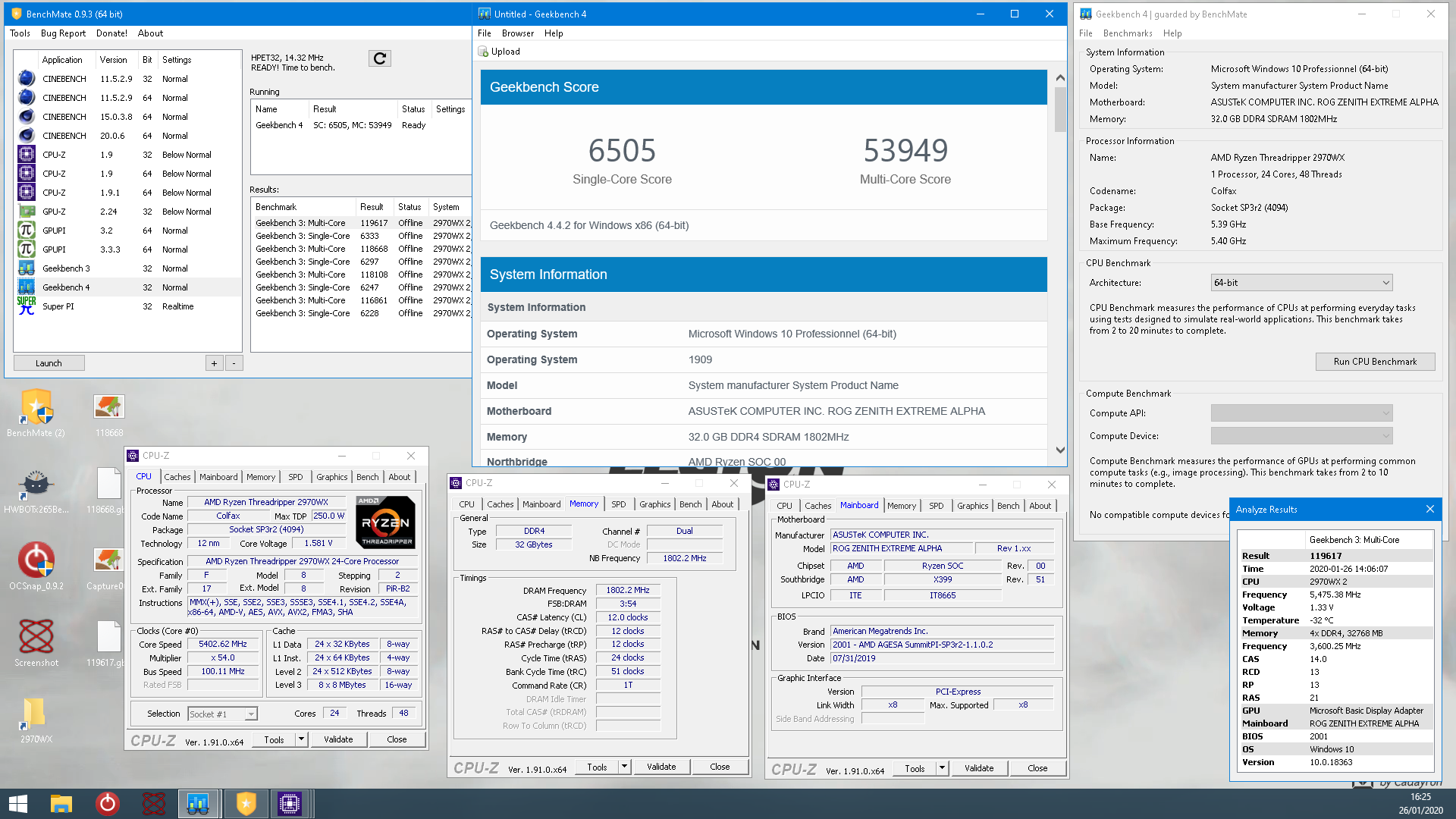Click the Ryzen Threadripper logo in CPU-Z
The width and height of the screenshot is (1456, 819).
[x=386, y=522]
